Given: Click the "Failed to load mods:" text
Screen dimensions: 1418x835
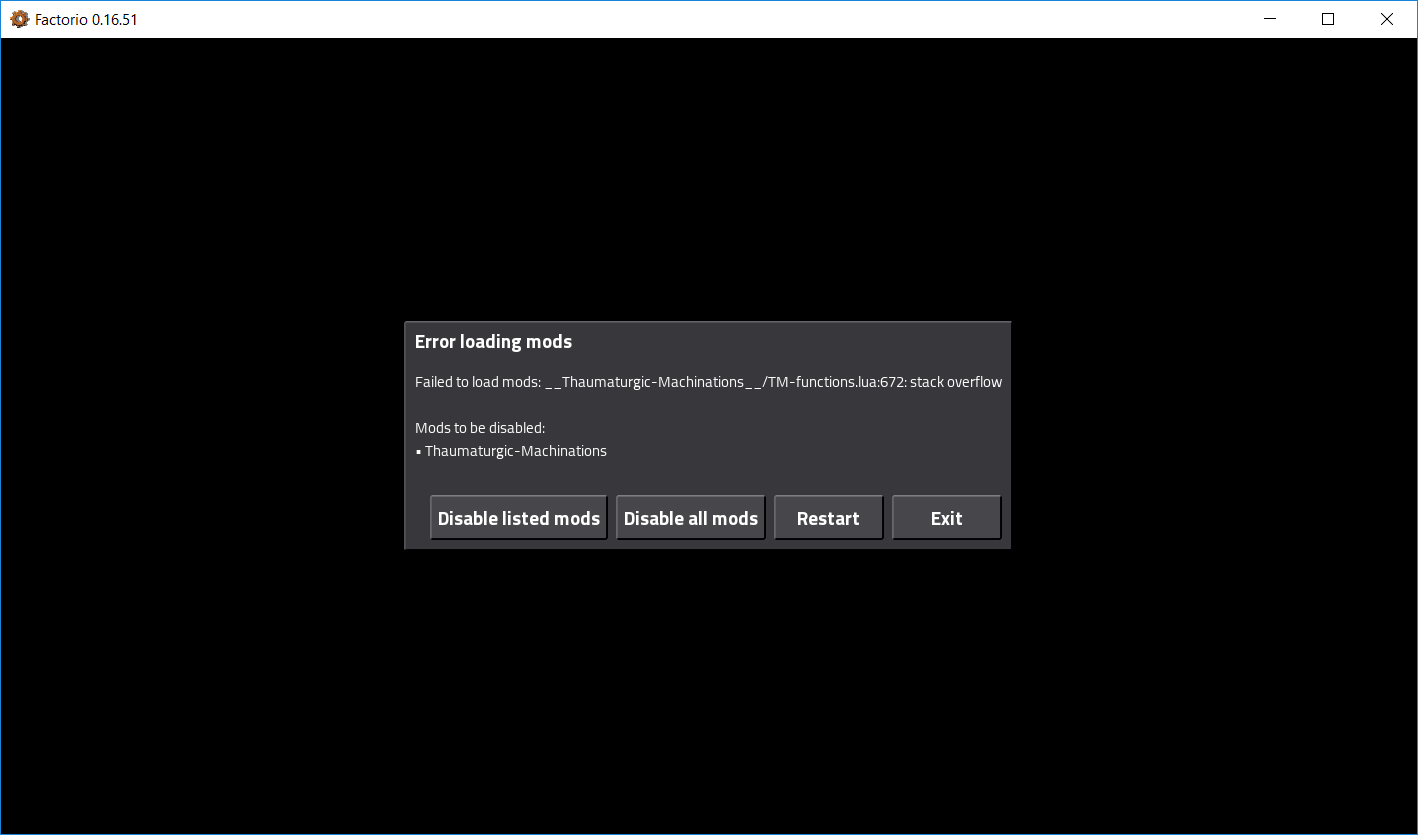Looking at the screenshot, I should tap(477, 381).
